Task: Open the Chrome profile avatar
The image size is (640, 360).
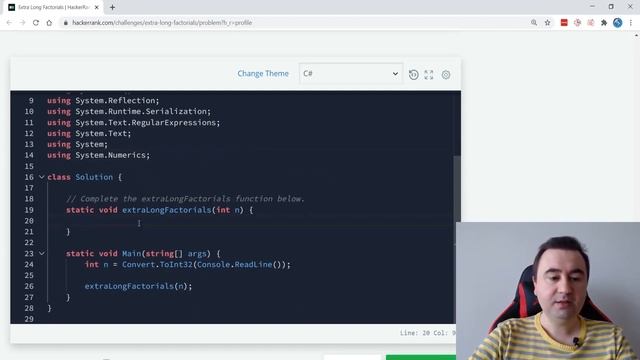Action: (x=618, y=23)
